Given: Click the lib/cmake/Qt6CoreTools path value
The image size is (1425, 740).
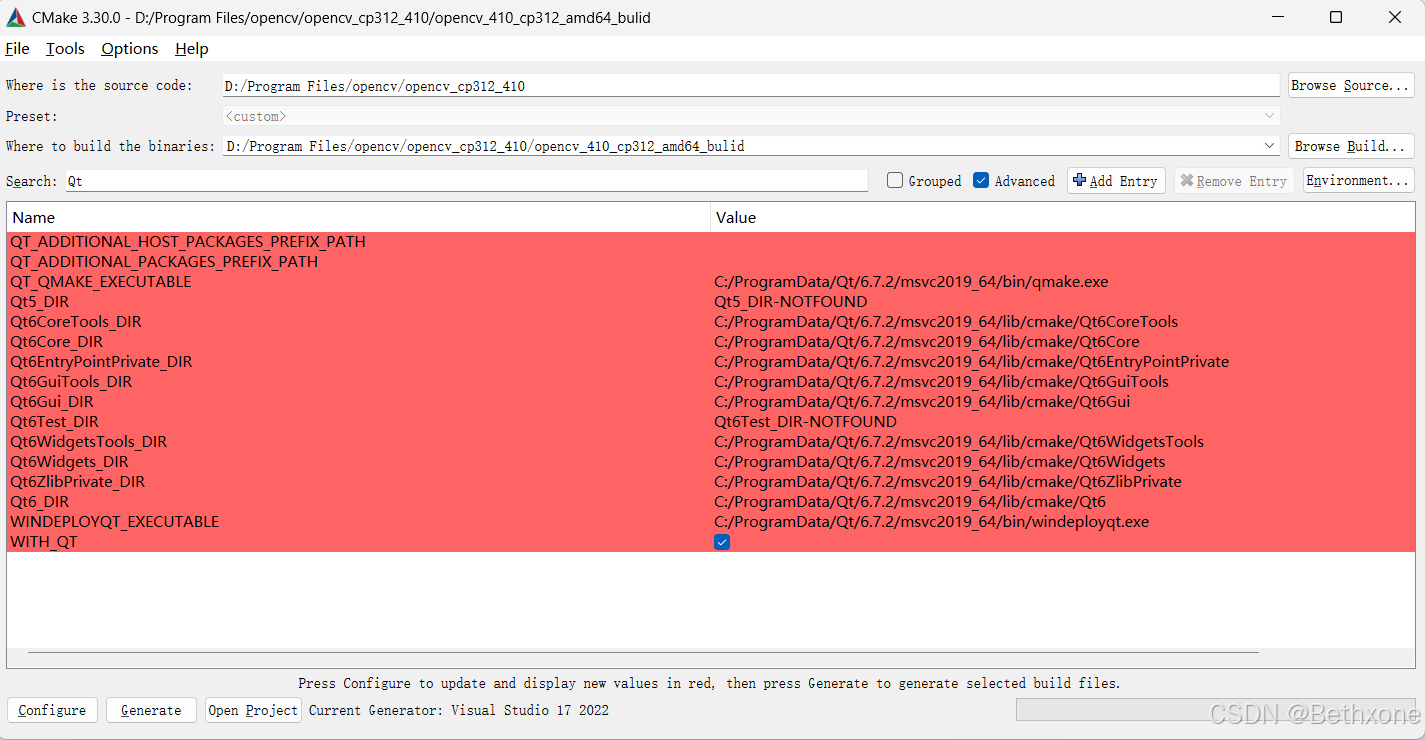Looking at the screenshot, I should 946,322.
